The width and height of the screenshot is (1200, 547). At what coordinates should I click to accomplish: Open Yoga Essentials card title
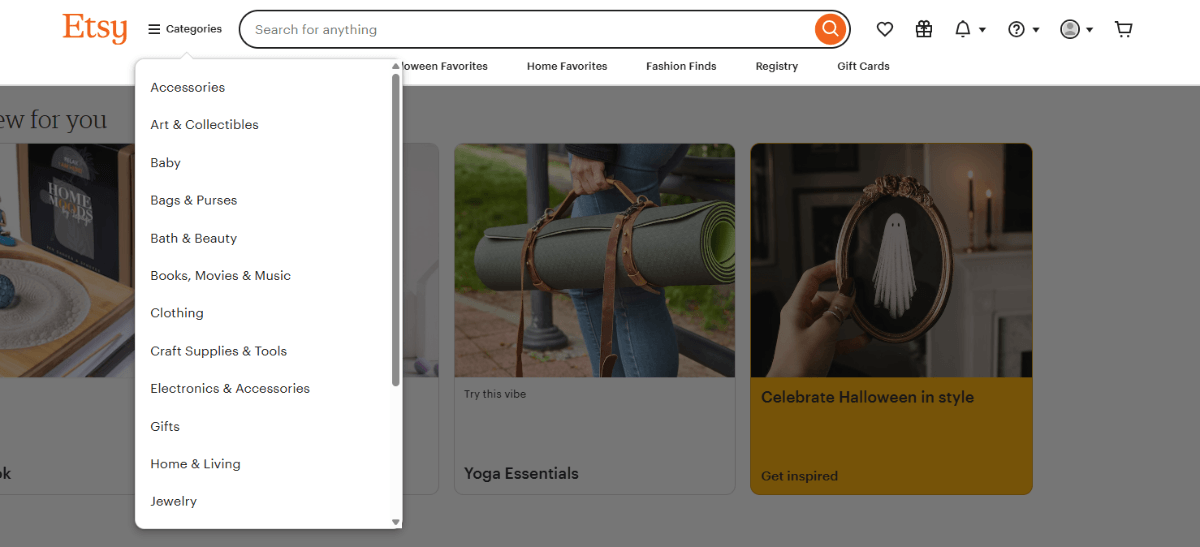(x=521, y=473)
